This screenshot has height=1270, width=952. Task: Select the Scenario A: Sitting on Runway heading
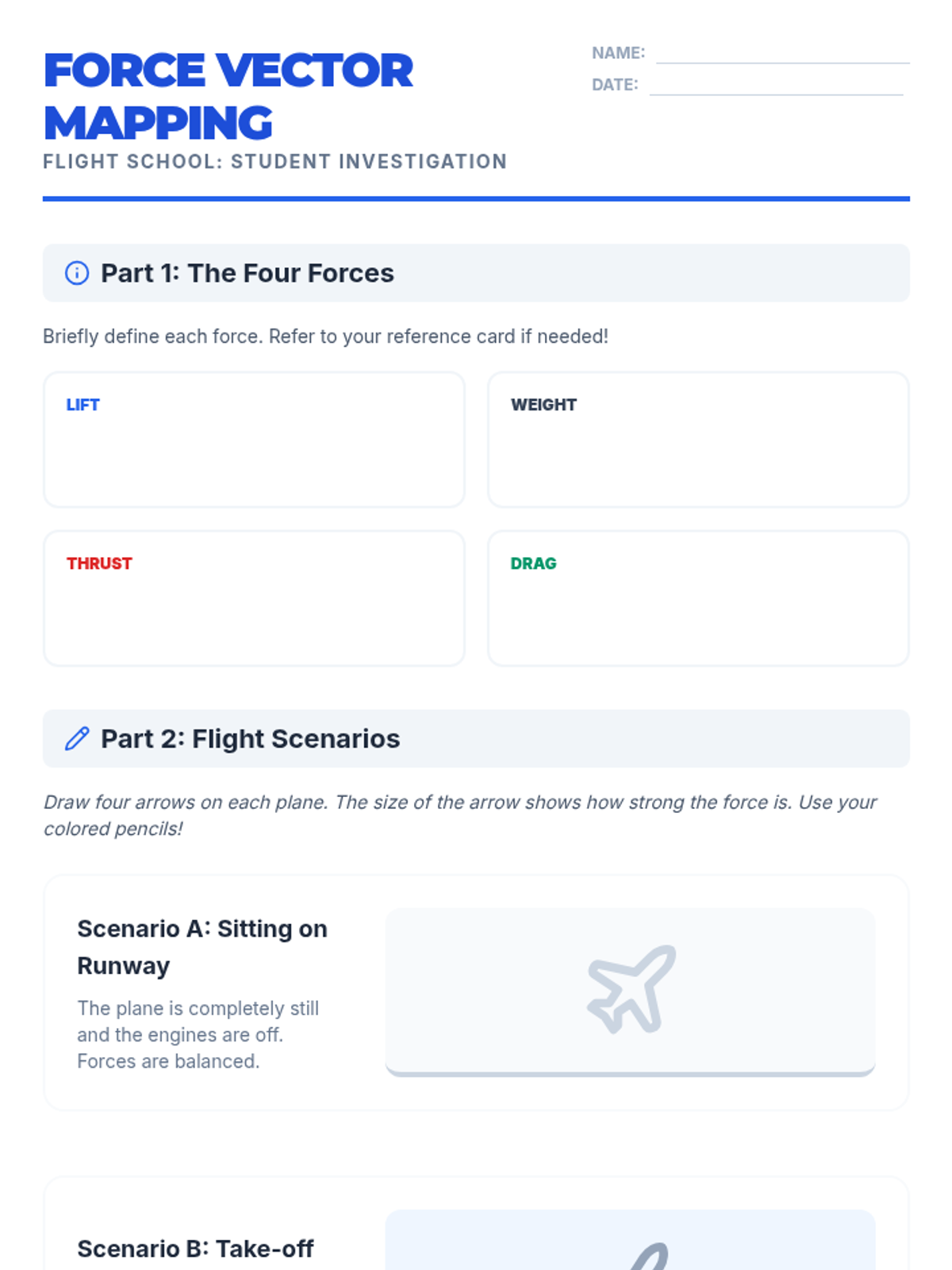point(202,947)
